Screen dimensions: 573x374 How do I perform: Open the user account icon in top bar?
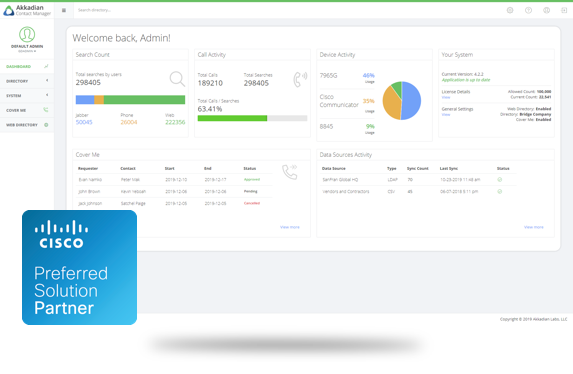[x=546, y=10]
